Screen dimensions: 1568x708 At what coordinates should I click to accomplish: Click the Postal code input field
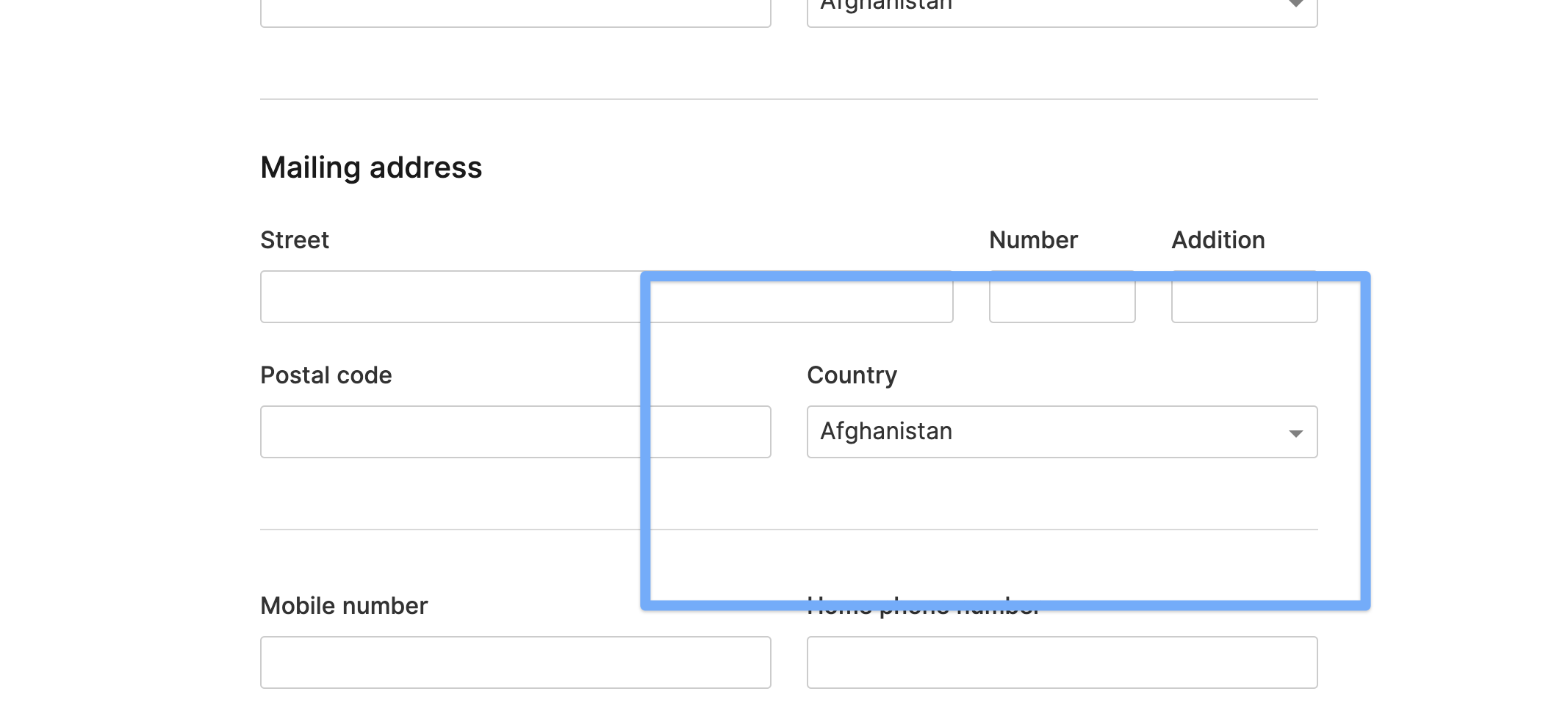pos(514,432)
